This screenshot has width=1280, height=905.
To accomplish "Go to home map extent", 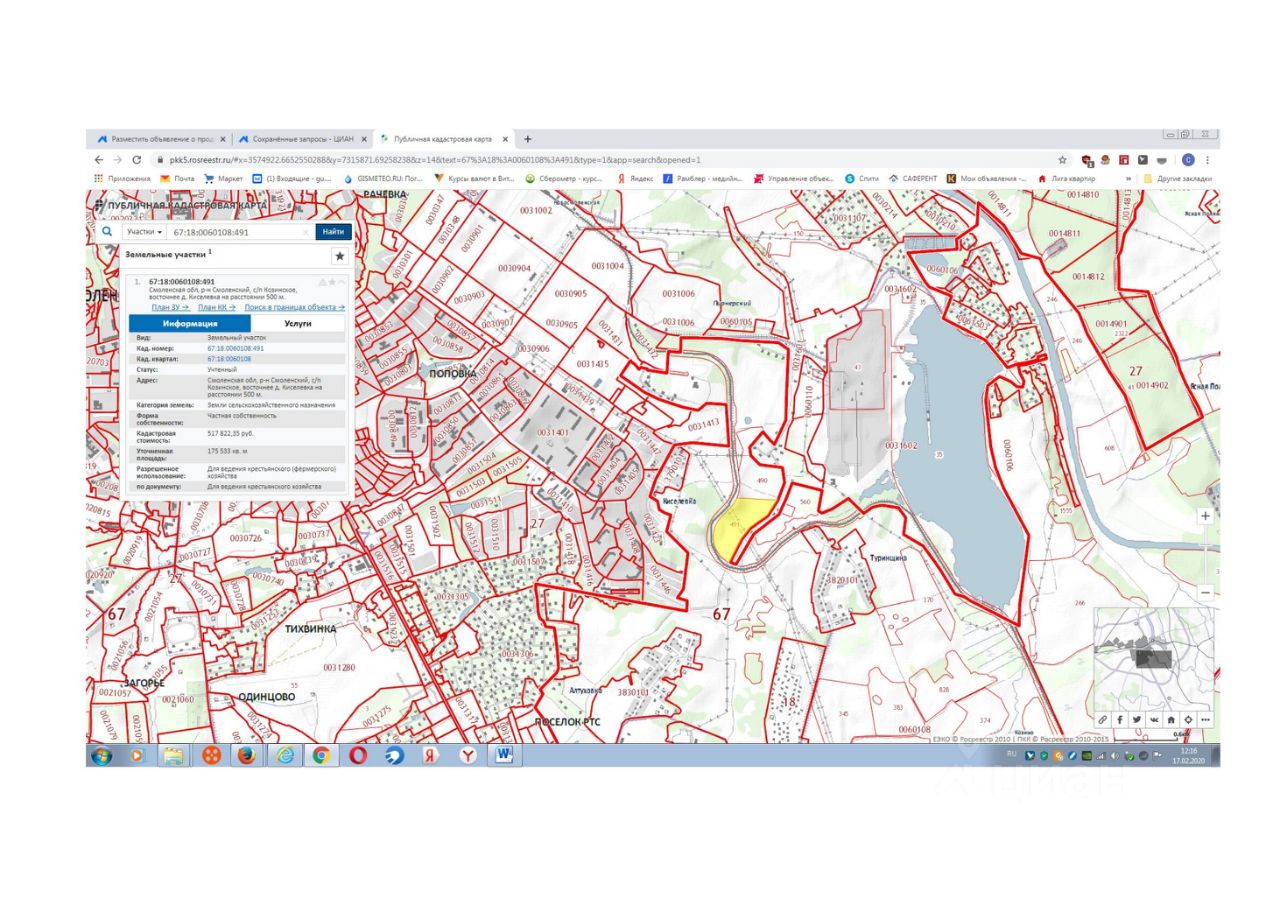I will [1170, 719].
